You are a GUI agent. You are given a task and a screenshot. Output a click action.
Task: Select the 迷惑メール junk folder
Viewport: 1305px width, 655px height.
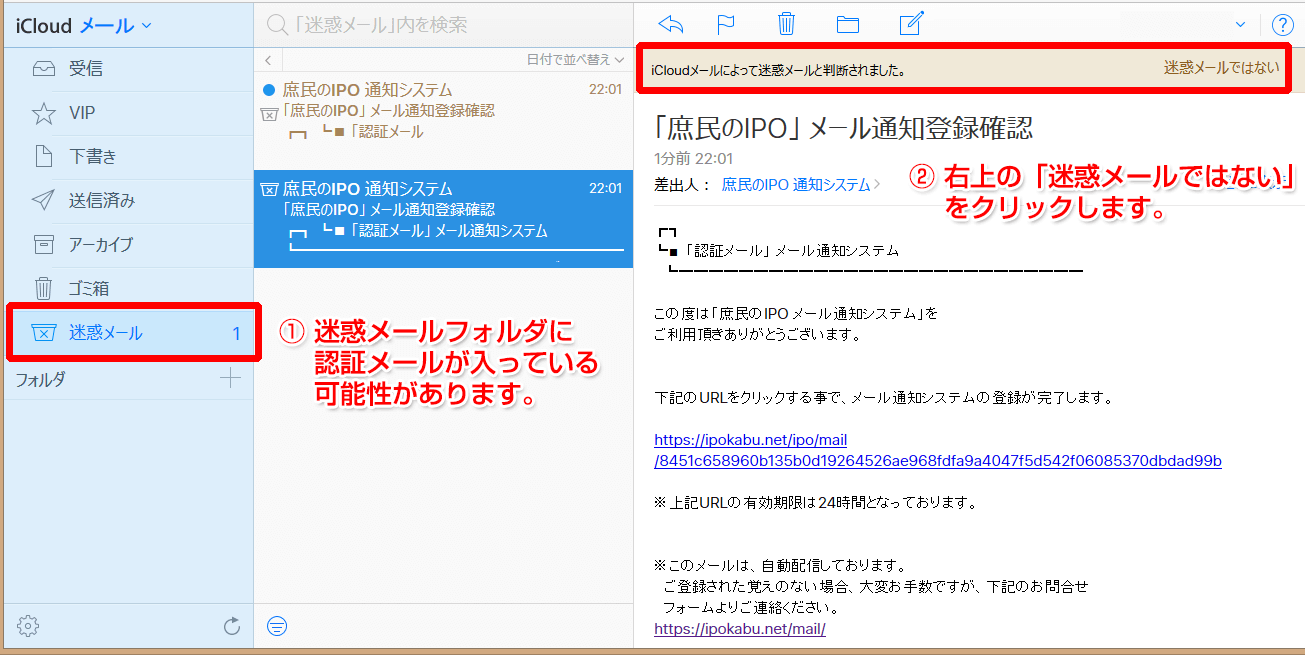point(129,333)
